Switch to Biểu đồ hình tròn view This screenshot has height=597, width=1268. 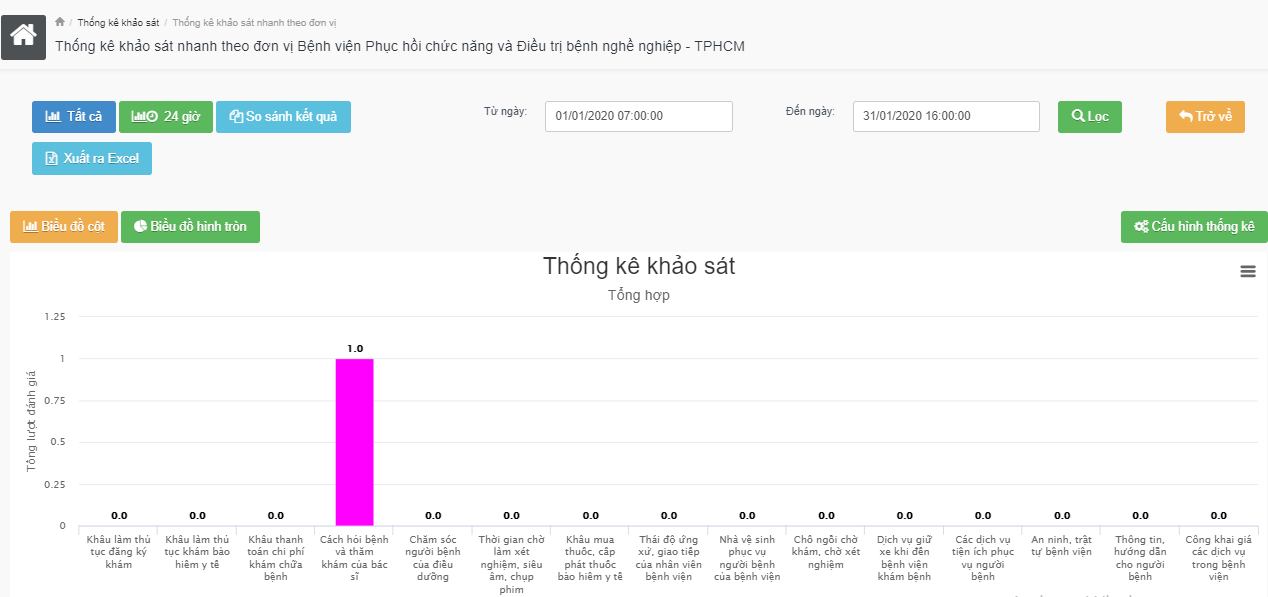(x=190, y=227)
